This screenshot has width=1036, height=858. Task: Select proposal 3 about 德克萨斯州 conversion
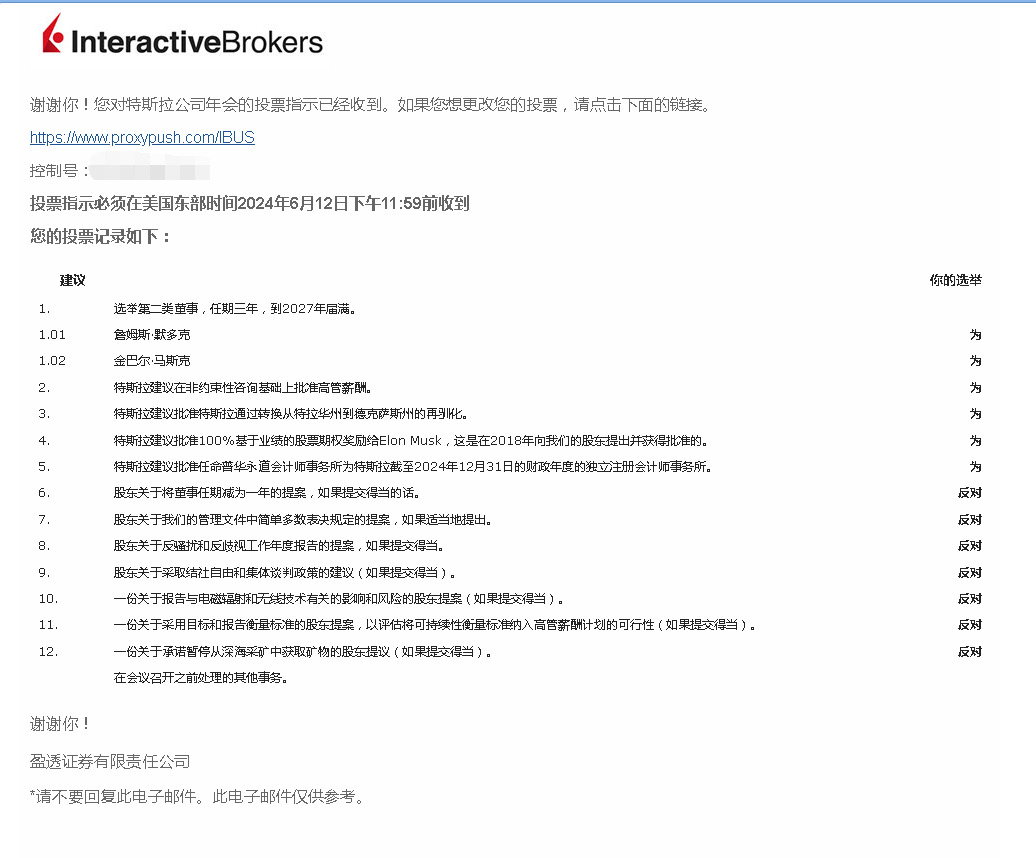(x=291, y=414)
